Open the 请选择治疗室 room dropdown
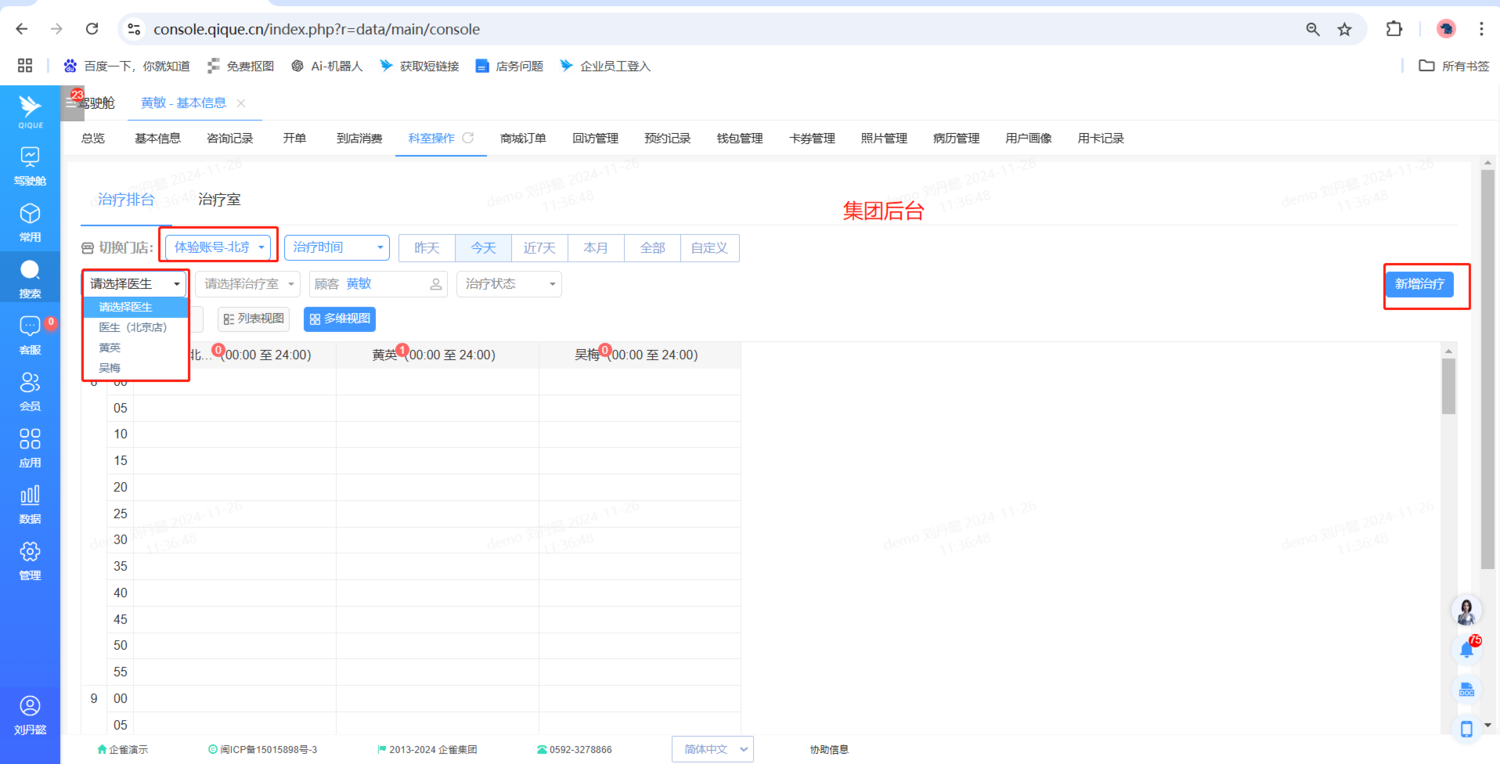Image resolution: width=1500 pixels, height=764 pixels. coord(250,284)
